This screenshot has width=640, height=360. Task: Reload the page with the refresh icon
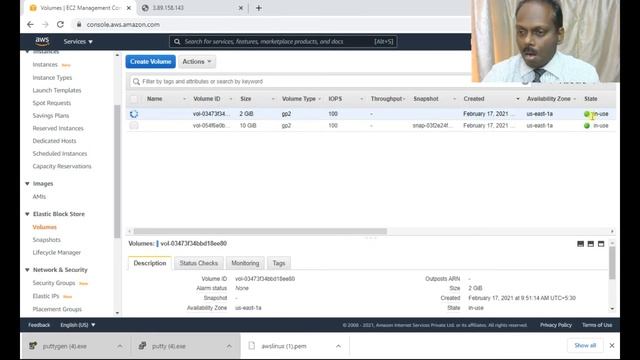[60, 24]
